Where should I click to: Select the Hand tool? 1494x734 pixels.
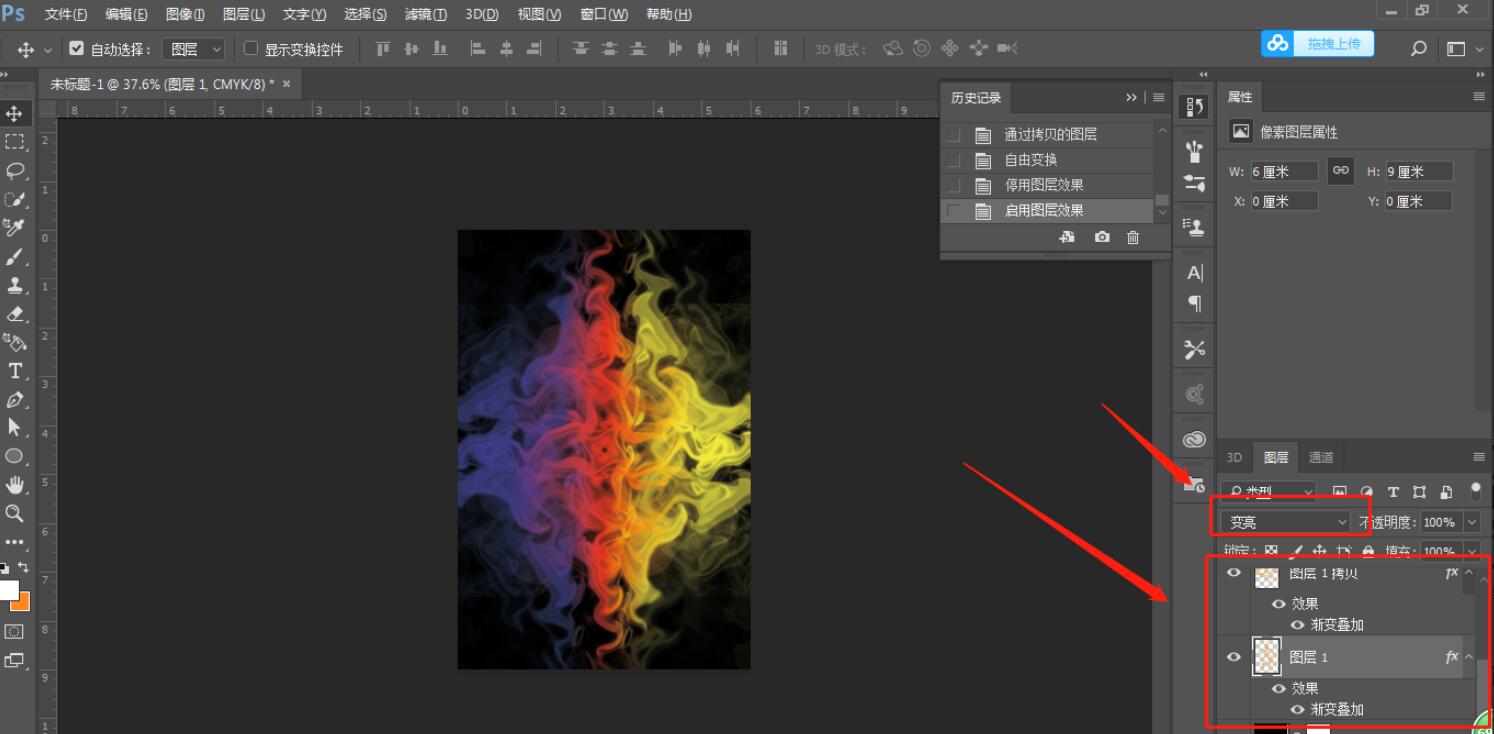(x=14, y=485)
